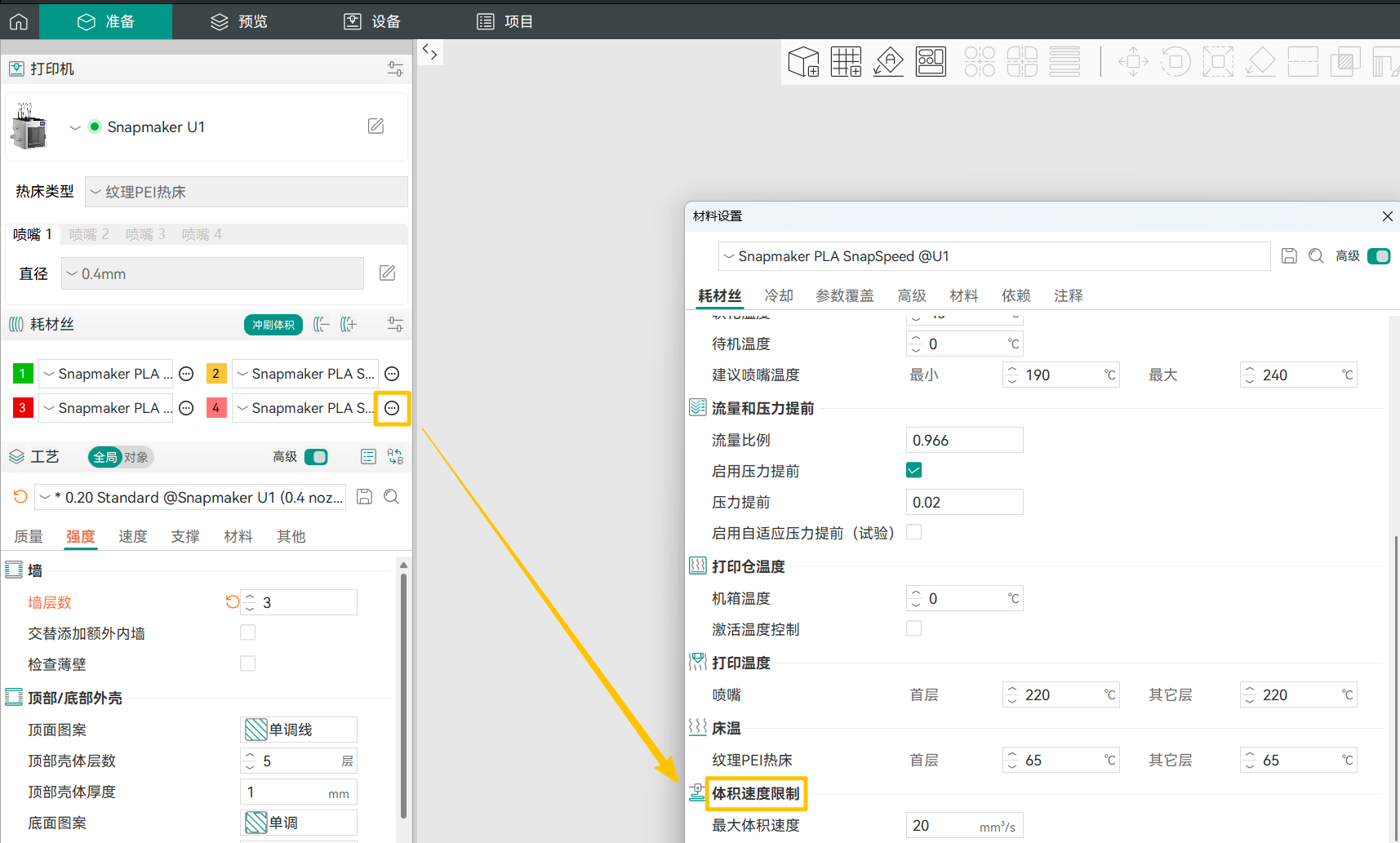Save the 0.20 Standard process preset
Screen dimensions: 1400x843
pos(365,497)
